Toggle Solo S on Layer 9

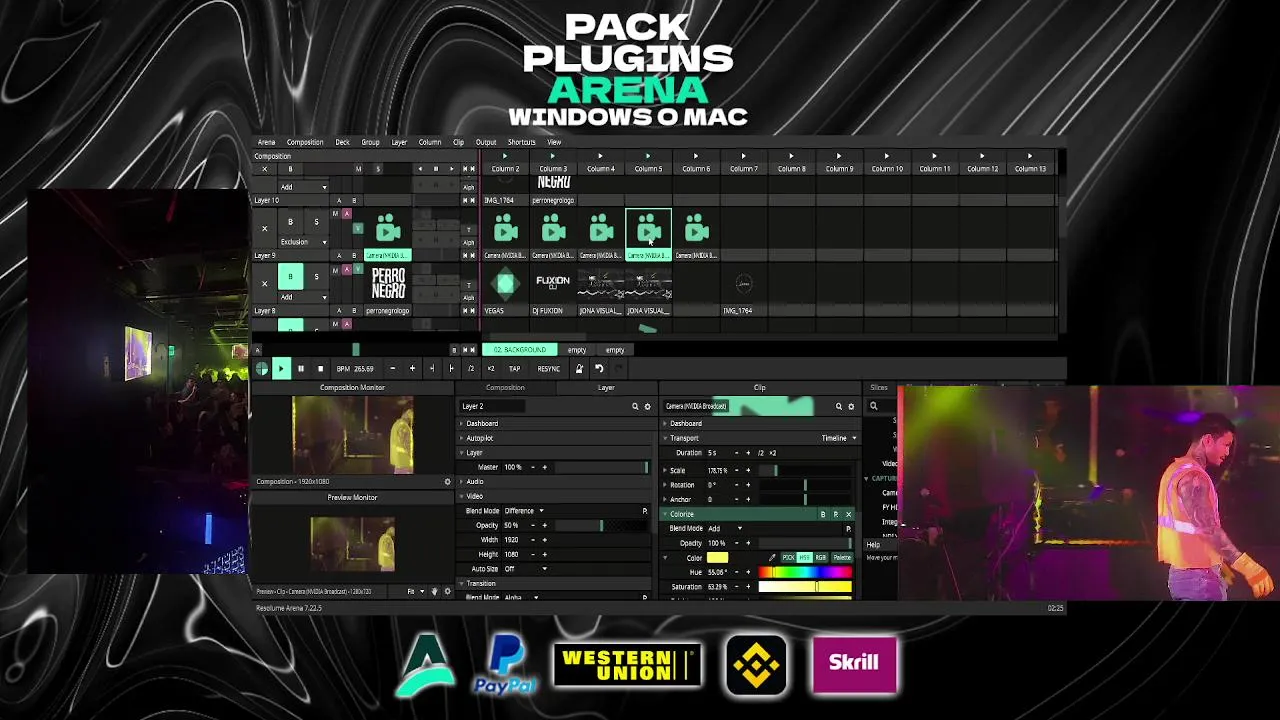click(316, 222)
